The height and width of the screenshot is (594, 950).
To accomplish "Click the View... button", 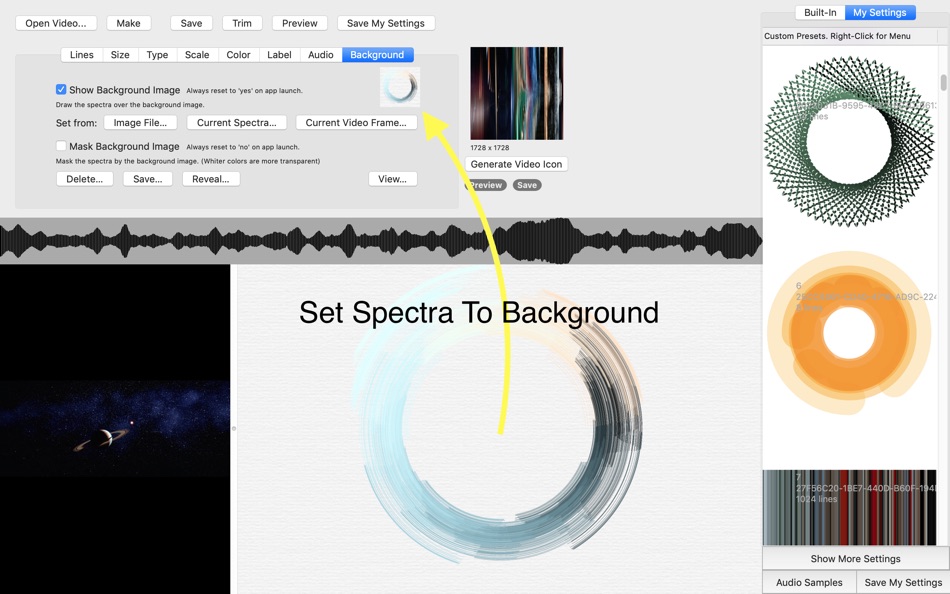I will pos(393,179).
